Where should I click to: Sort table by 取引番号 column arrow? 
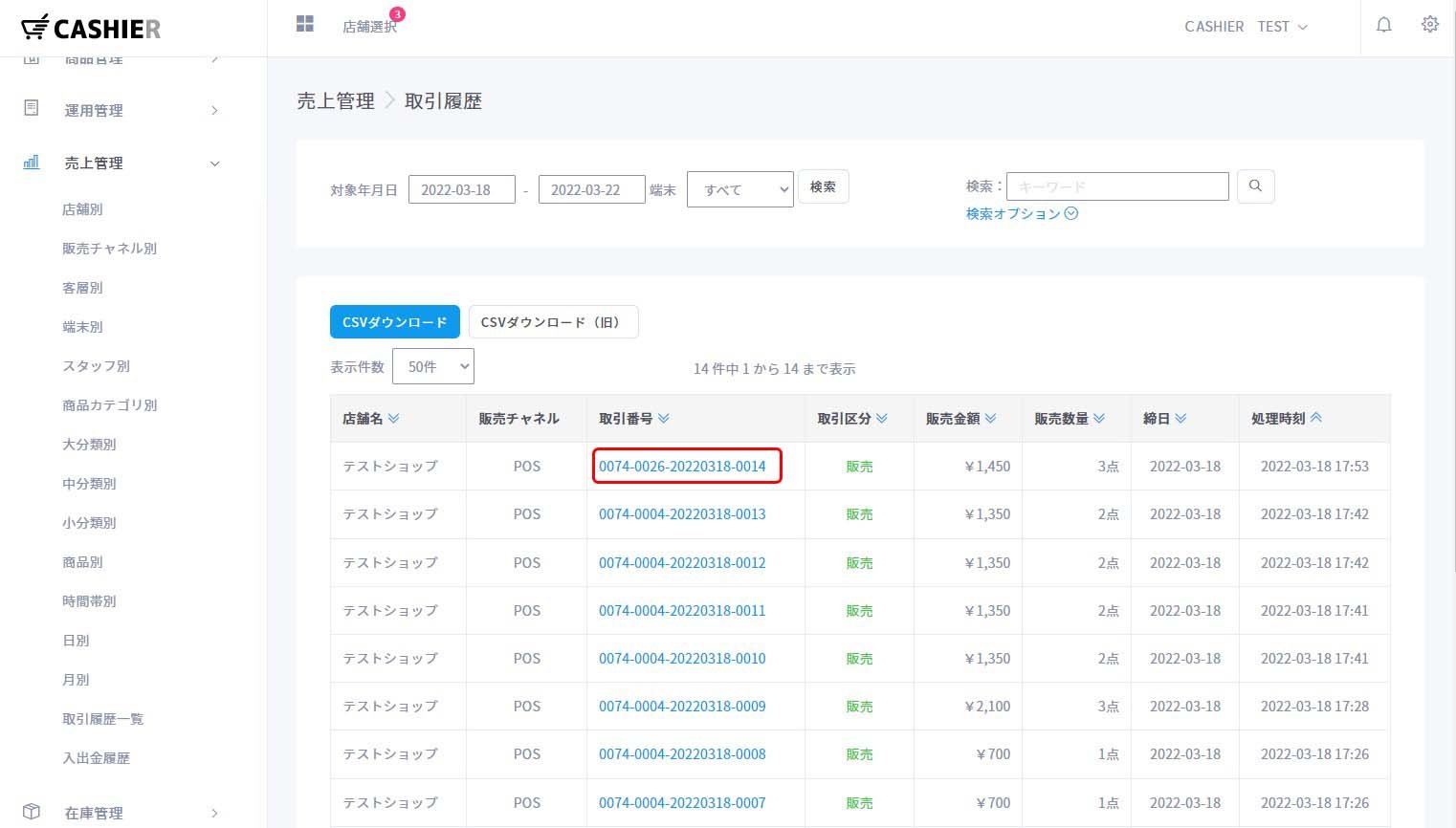coord(664,418)
